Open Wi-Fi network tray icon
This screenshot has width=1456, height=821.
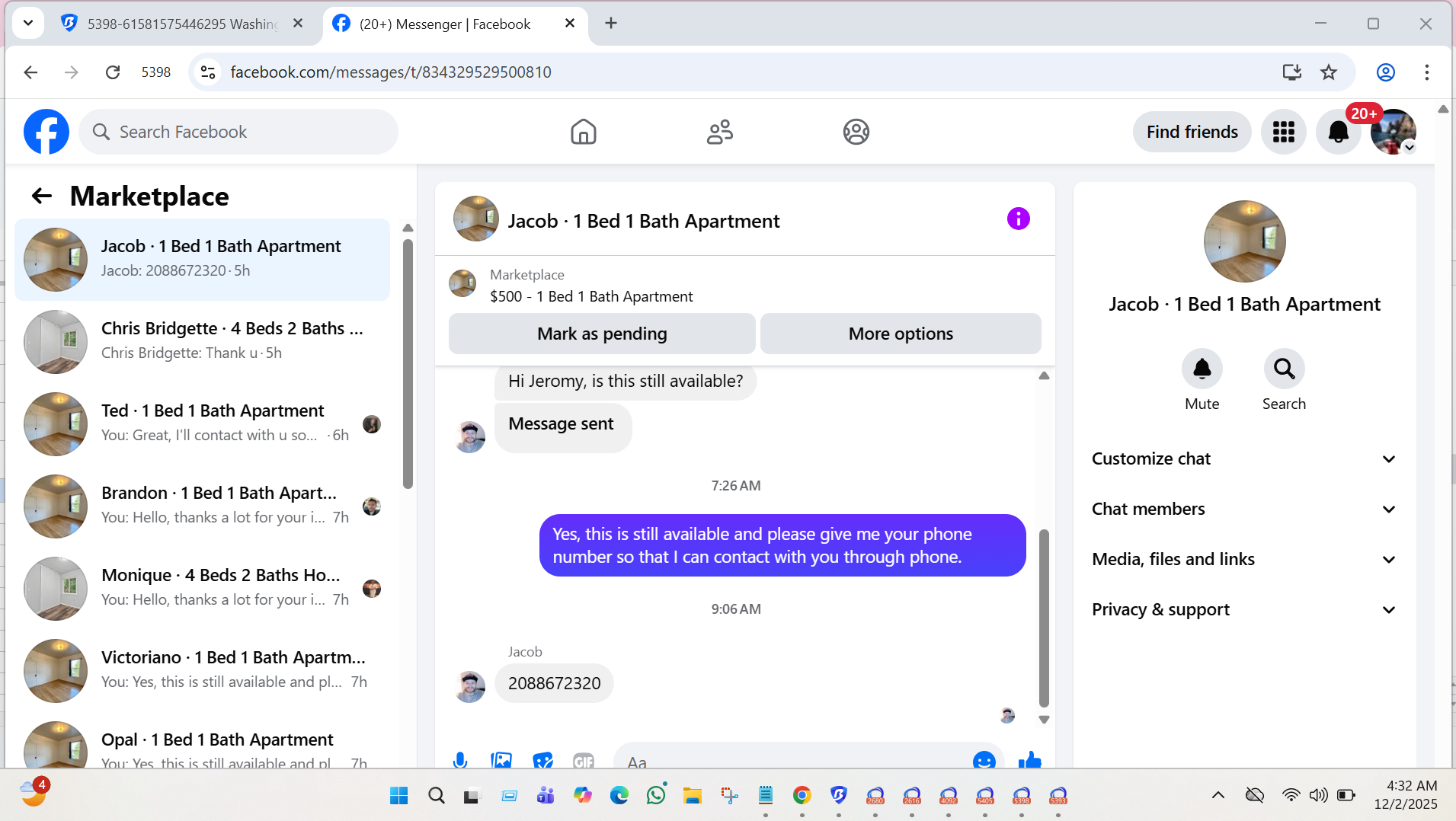pos(1291,795)
